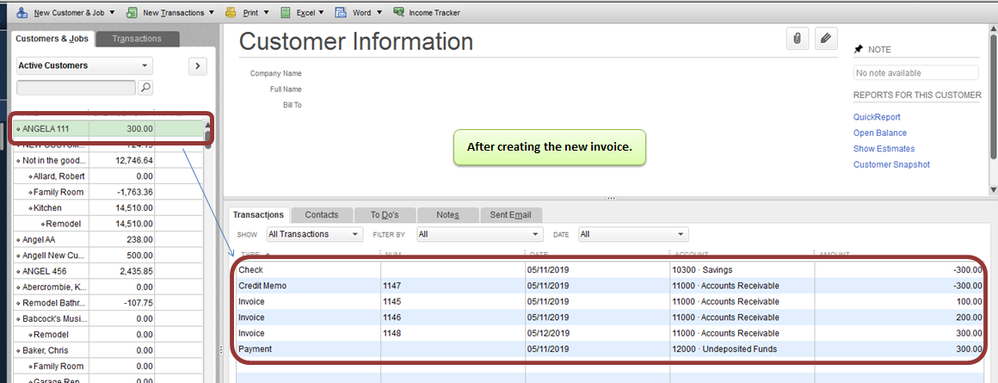
Task: Select customer ANGELA 111
Action: (x=108, y=129)
